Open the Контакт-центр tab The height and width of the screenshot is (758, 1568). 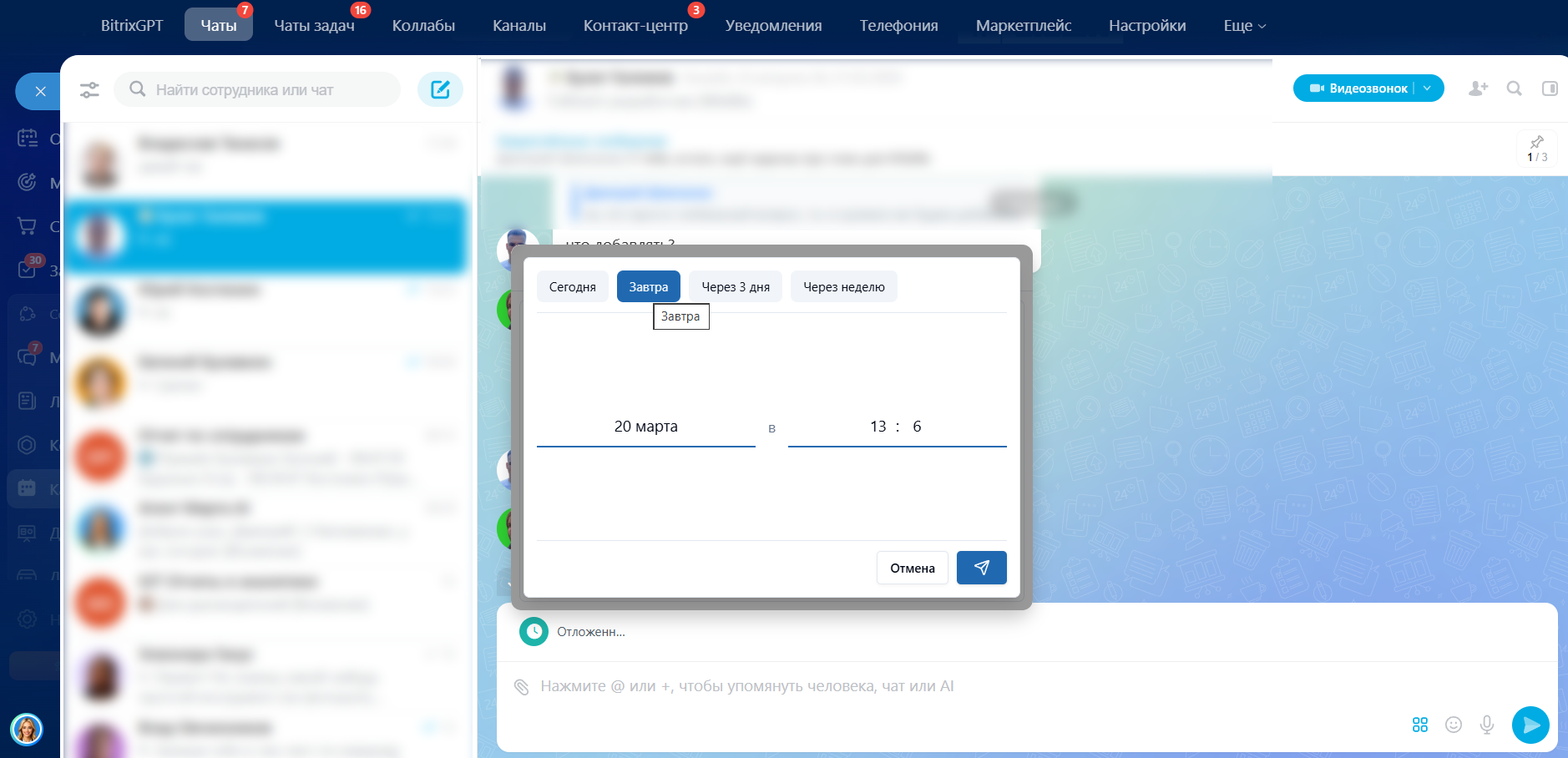coord(635,26)
